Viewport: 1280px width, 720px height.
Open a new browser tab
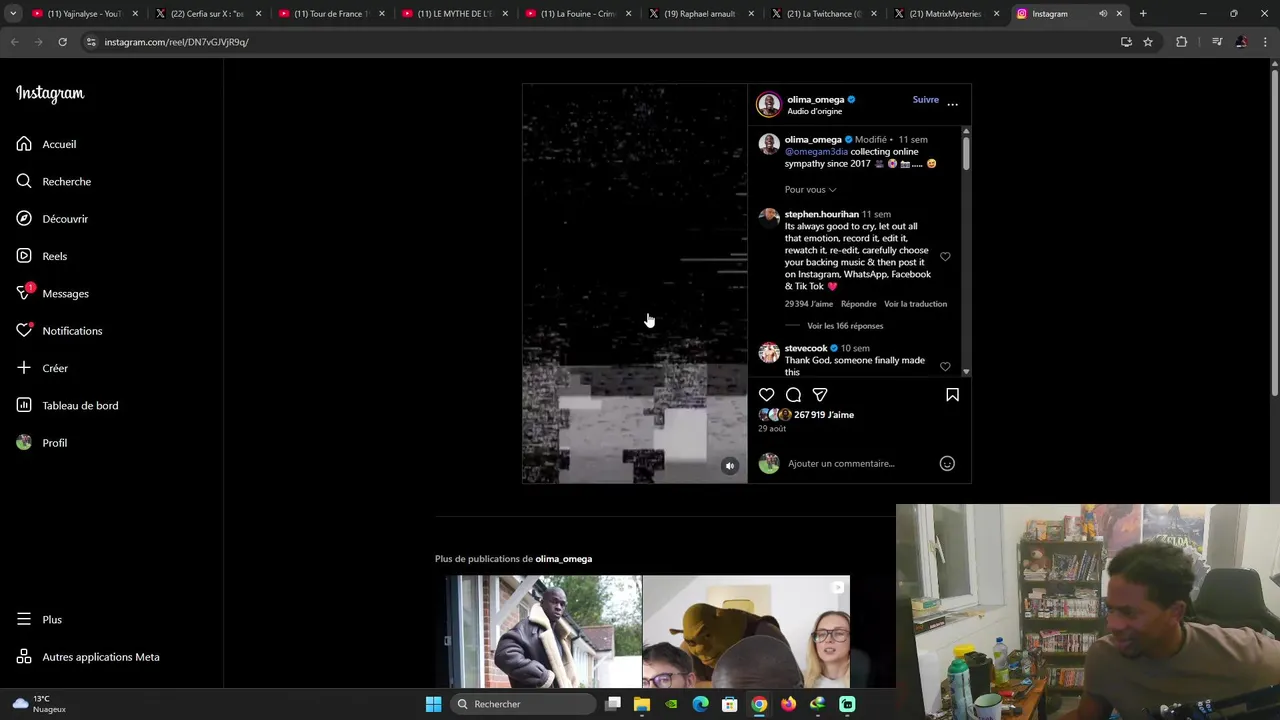[x=1143, y=14]
